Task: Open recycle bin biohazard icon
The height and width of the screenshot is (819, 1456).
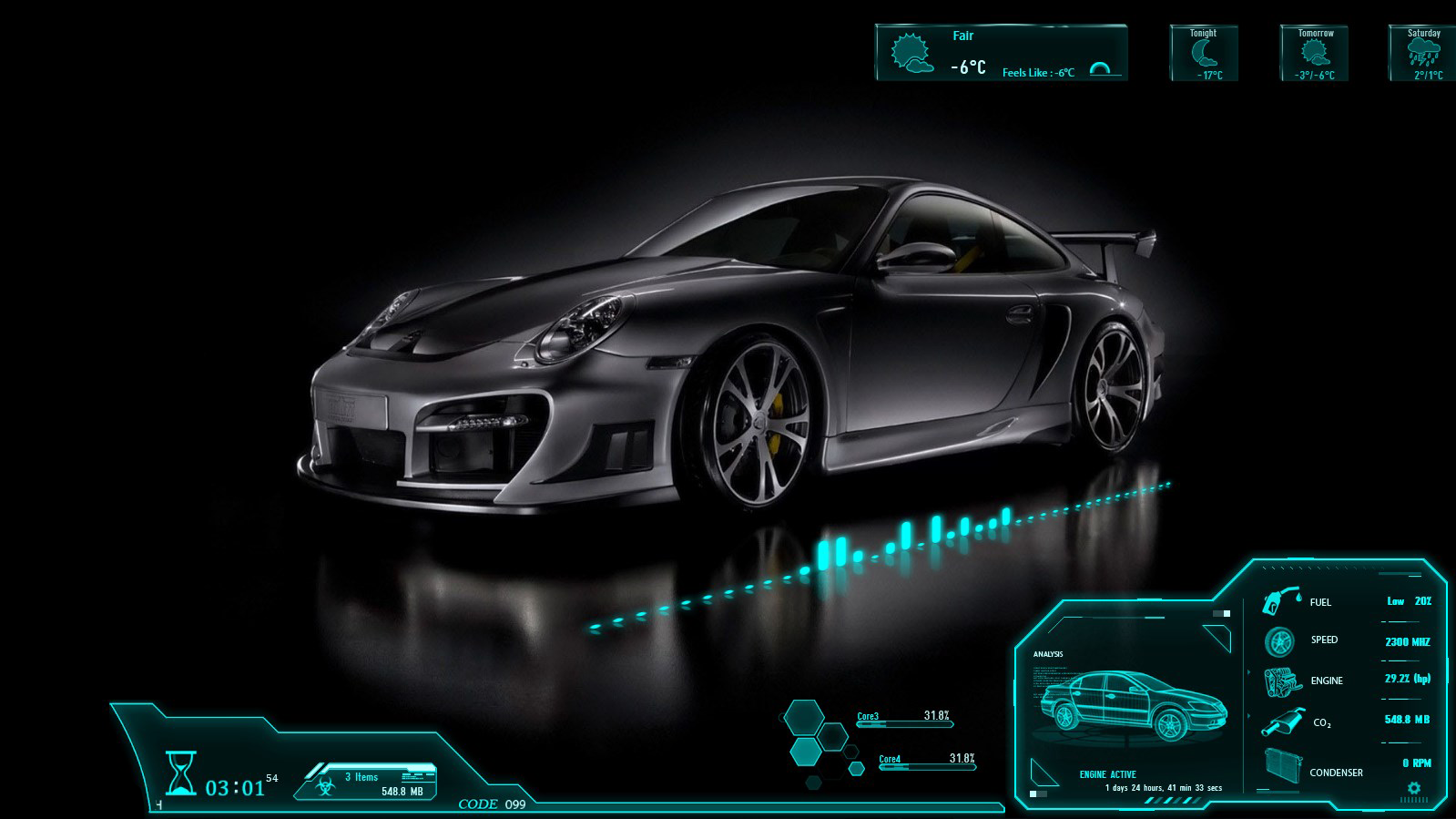Action: pyautogui.click(x=325, y=785)
